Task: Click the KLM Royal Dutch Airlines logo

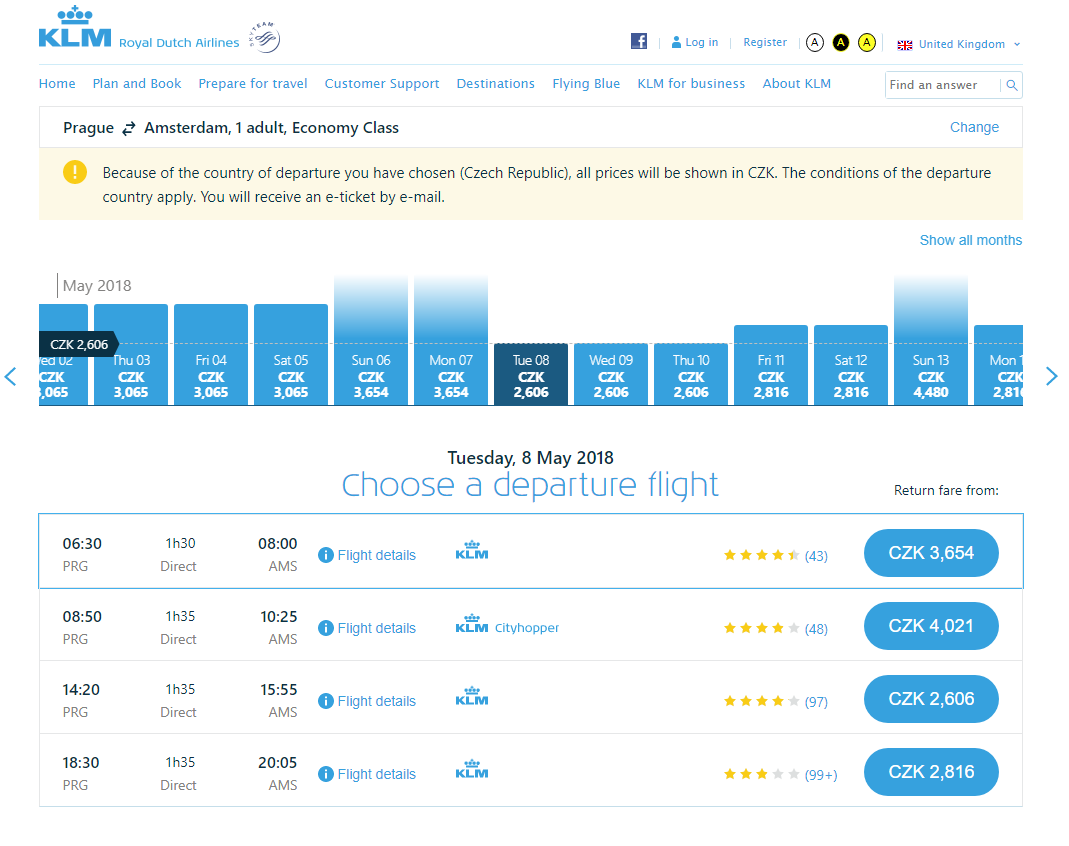Action: click(139, 29)
